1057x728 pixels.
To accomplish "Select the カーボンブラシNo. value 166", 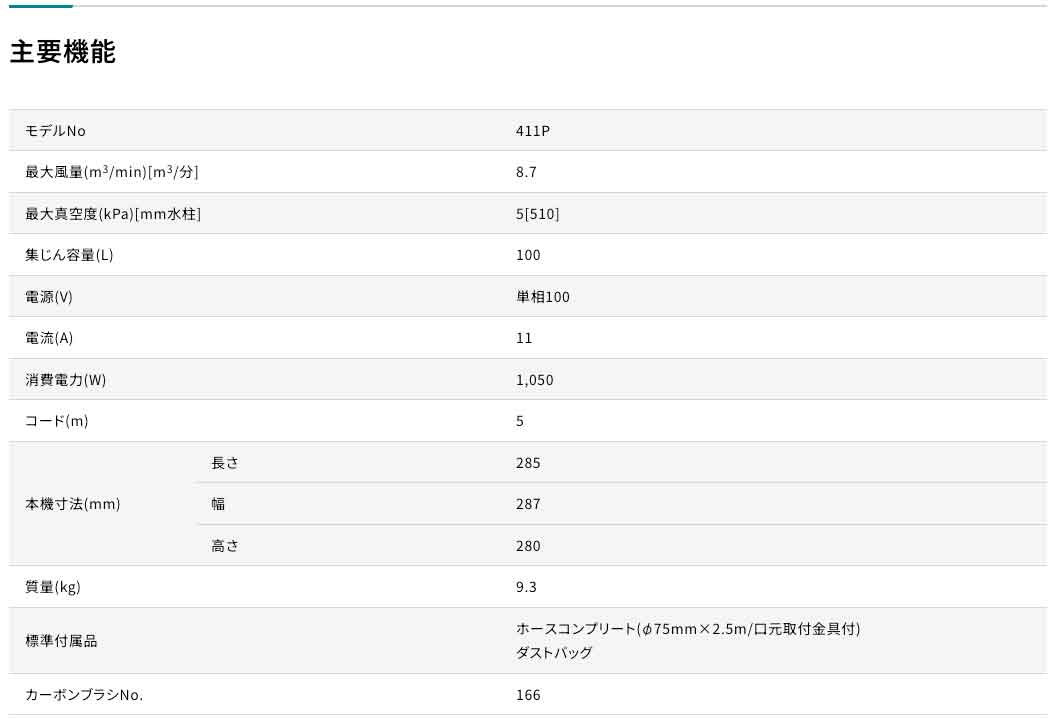I will tap(528, 695).
